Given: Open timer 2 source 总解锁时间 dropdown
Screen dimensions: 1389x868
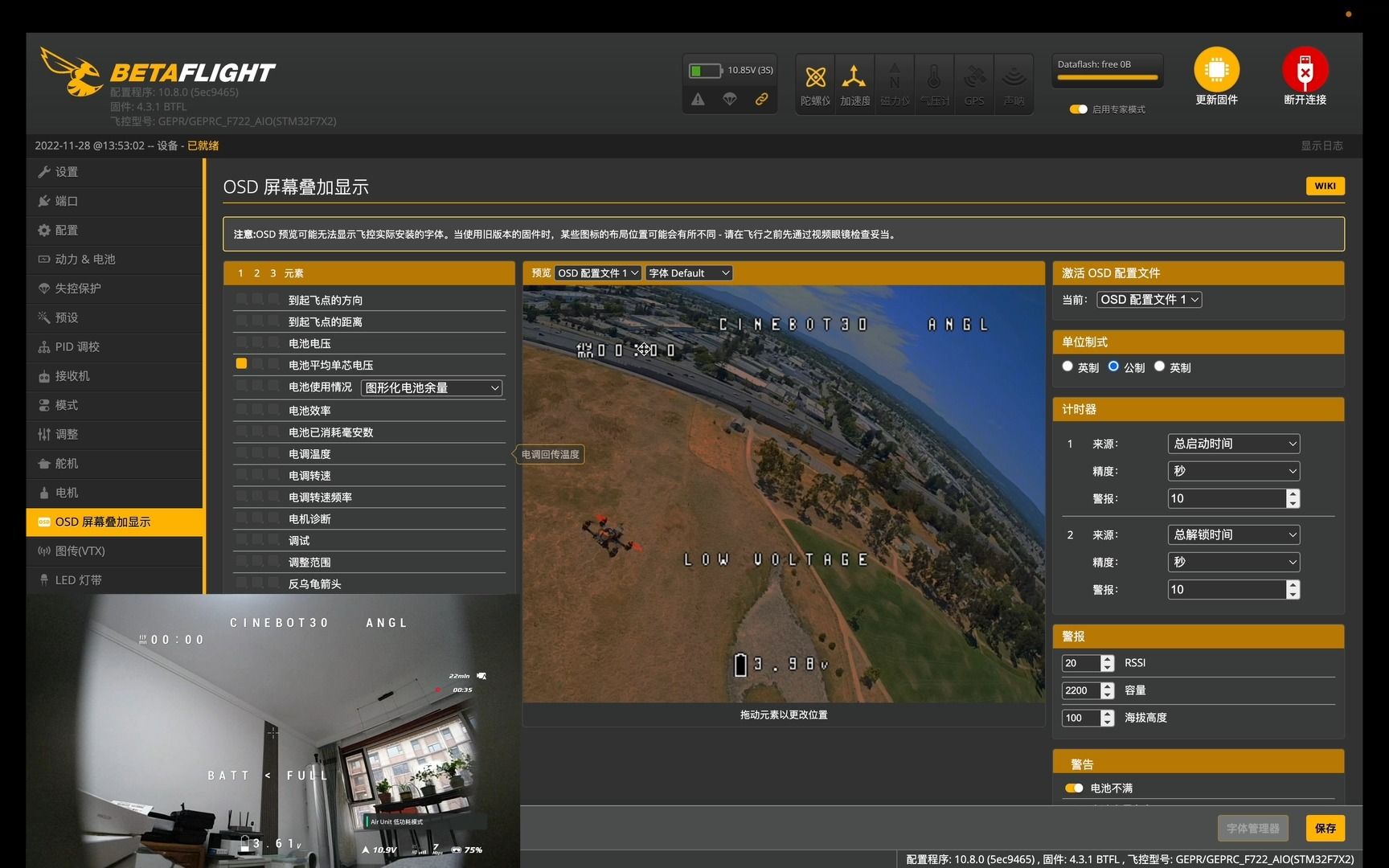Looking at the screenshot, I should click(x=1233, y=534).
